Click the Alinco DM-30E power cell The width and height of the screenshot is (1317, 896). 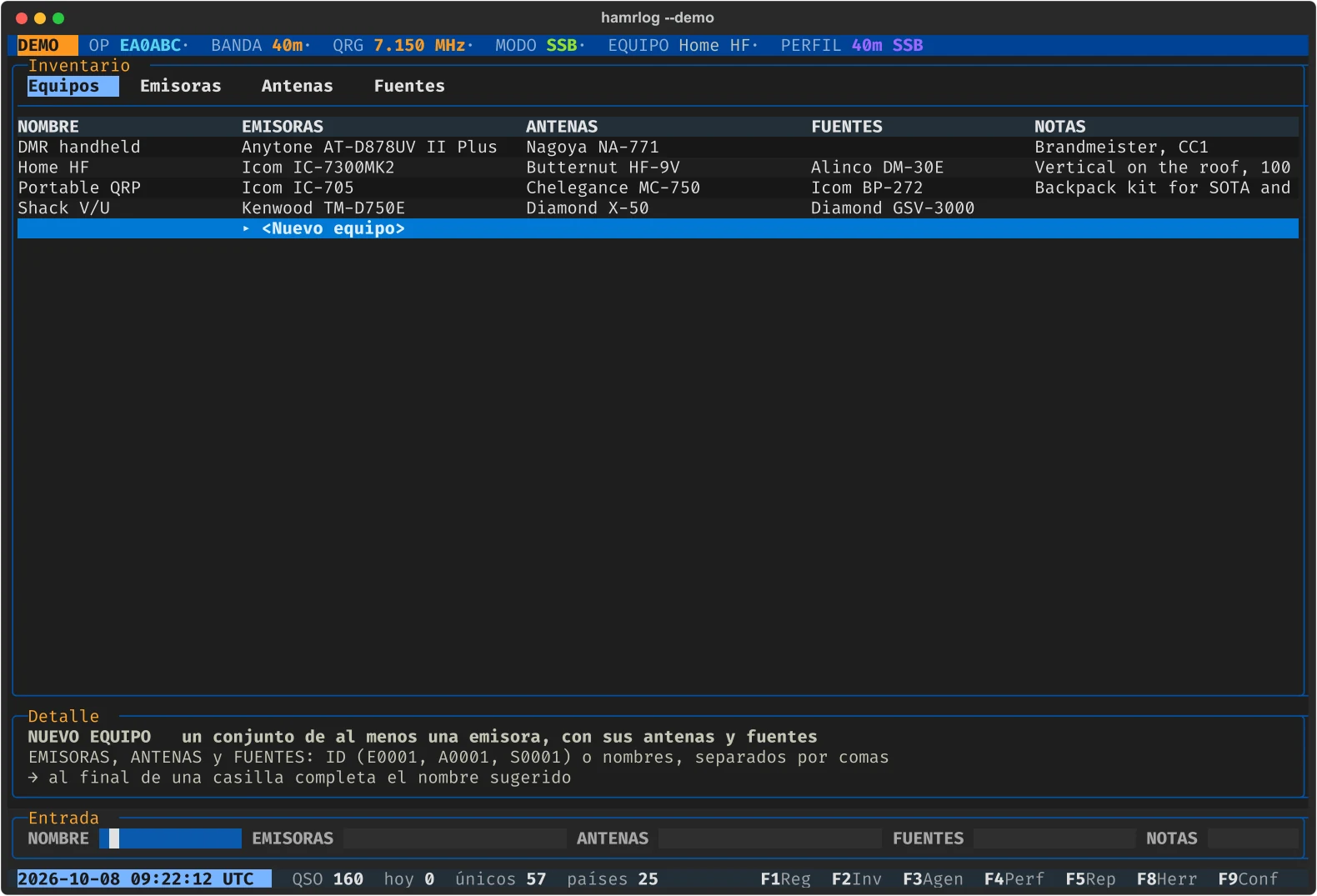click(x=878, y=168)
